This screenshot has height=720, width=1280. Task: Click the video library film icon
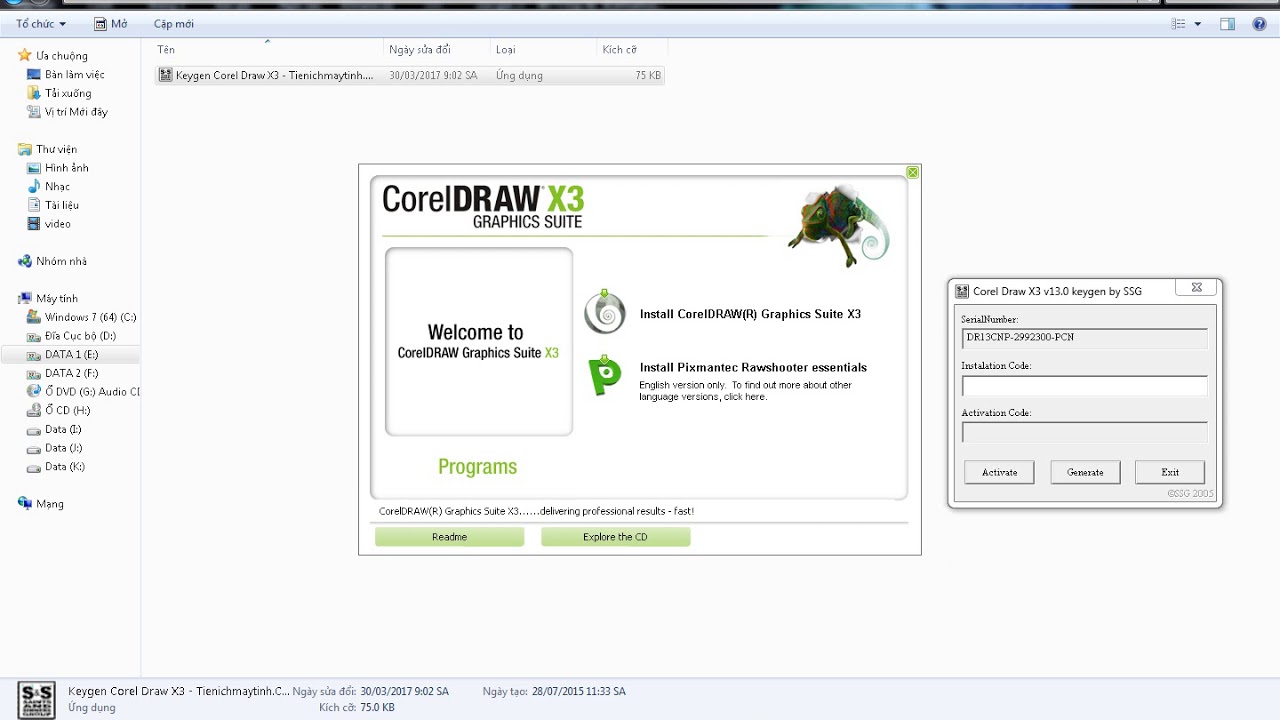[34, 224]
